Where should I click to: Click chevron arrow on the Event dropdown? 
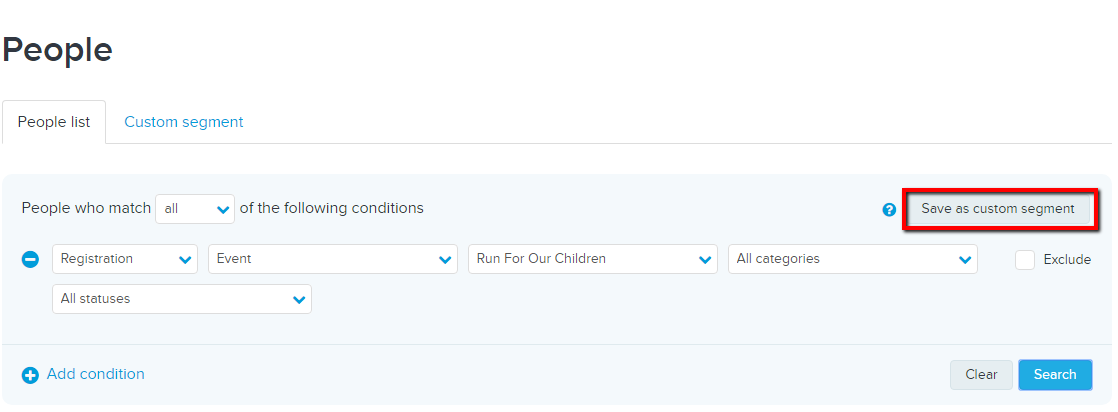tap(445, 260)
